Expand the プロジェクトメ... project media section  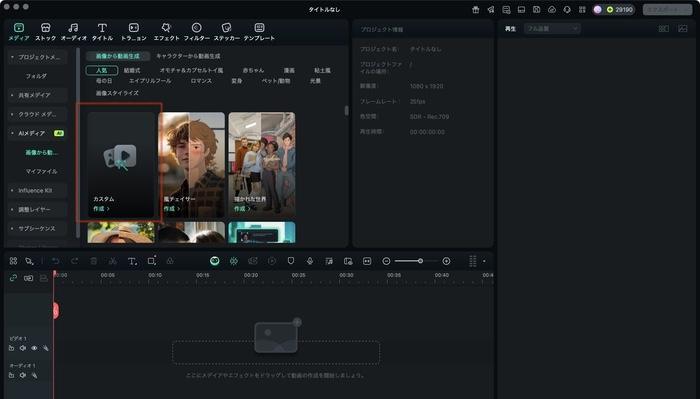pyautogui.click(x=37, y=57)
